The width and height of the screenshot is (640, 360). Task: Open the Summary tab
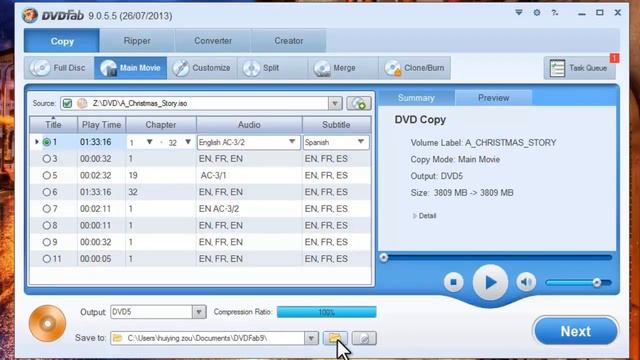[x=416, y=98]
